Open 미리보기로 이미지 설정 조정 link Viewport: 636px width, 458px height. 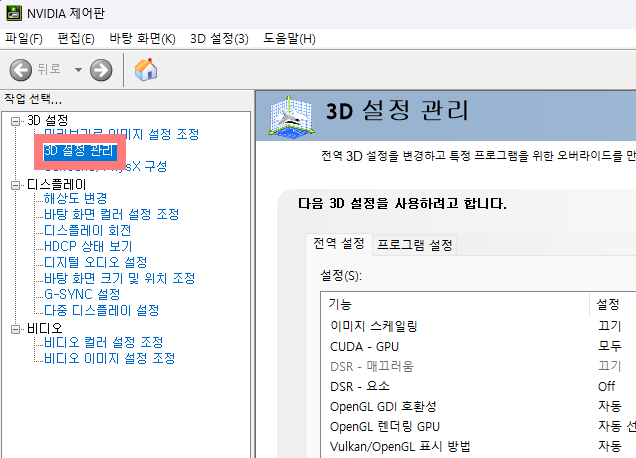[x=121, y=134]
